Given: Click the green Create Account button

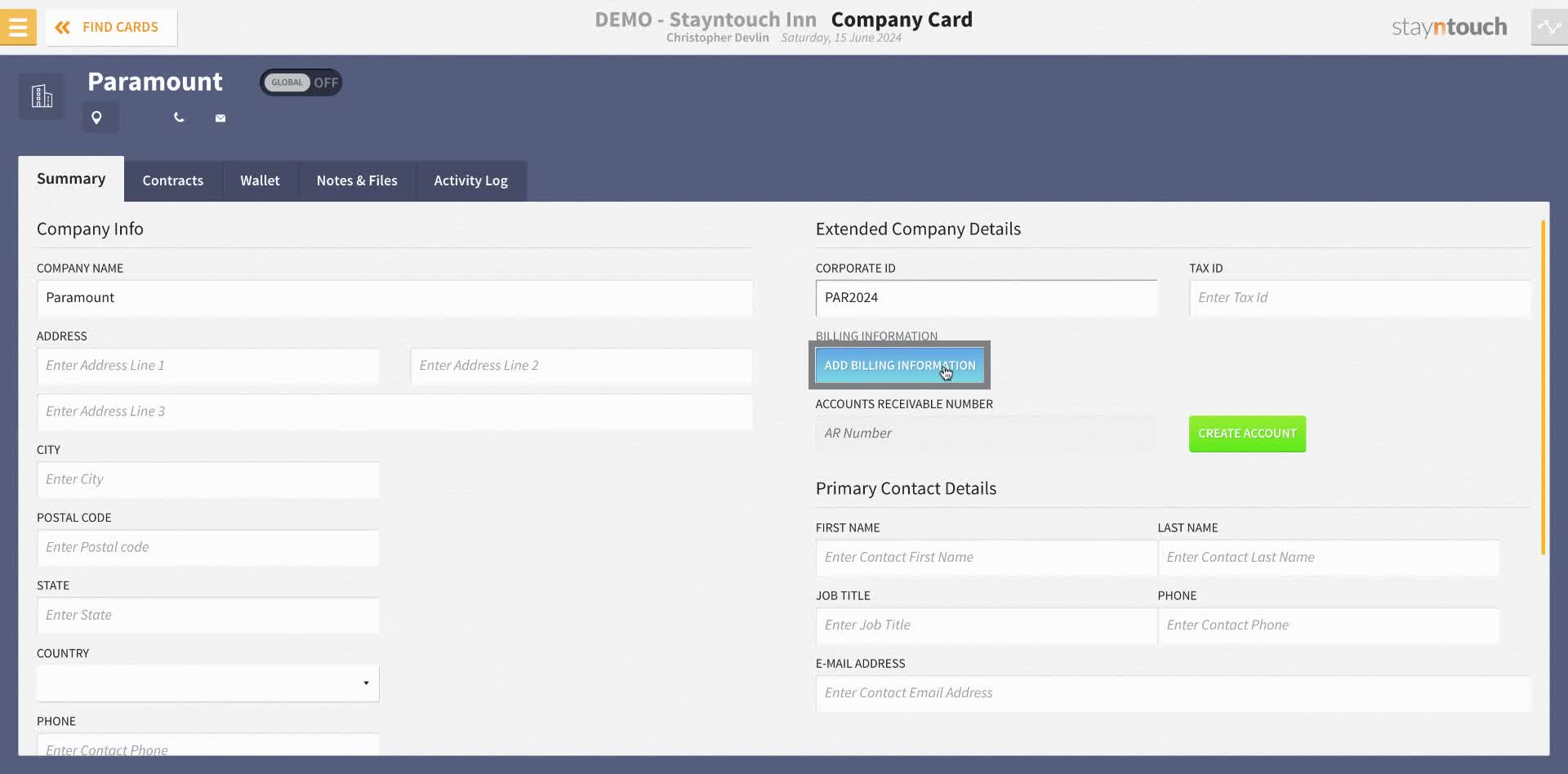Looking at the screenshot, I should coord(1247,434).
